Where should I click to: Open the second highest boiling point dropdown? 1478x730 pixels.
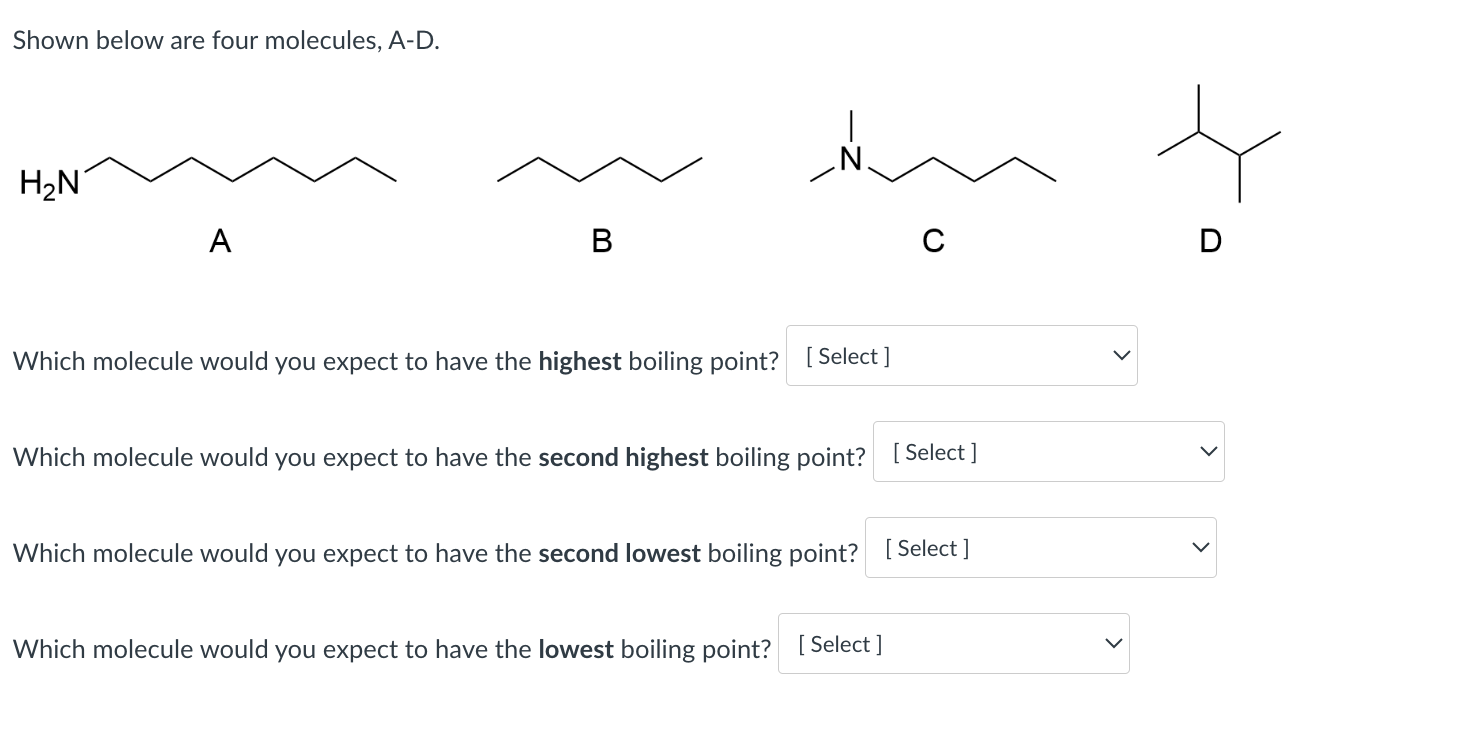tap(1047, 451)
